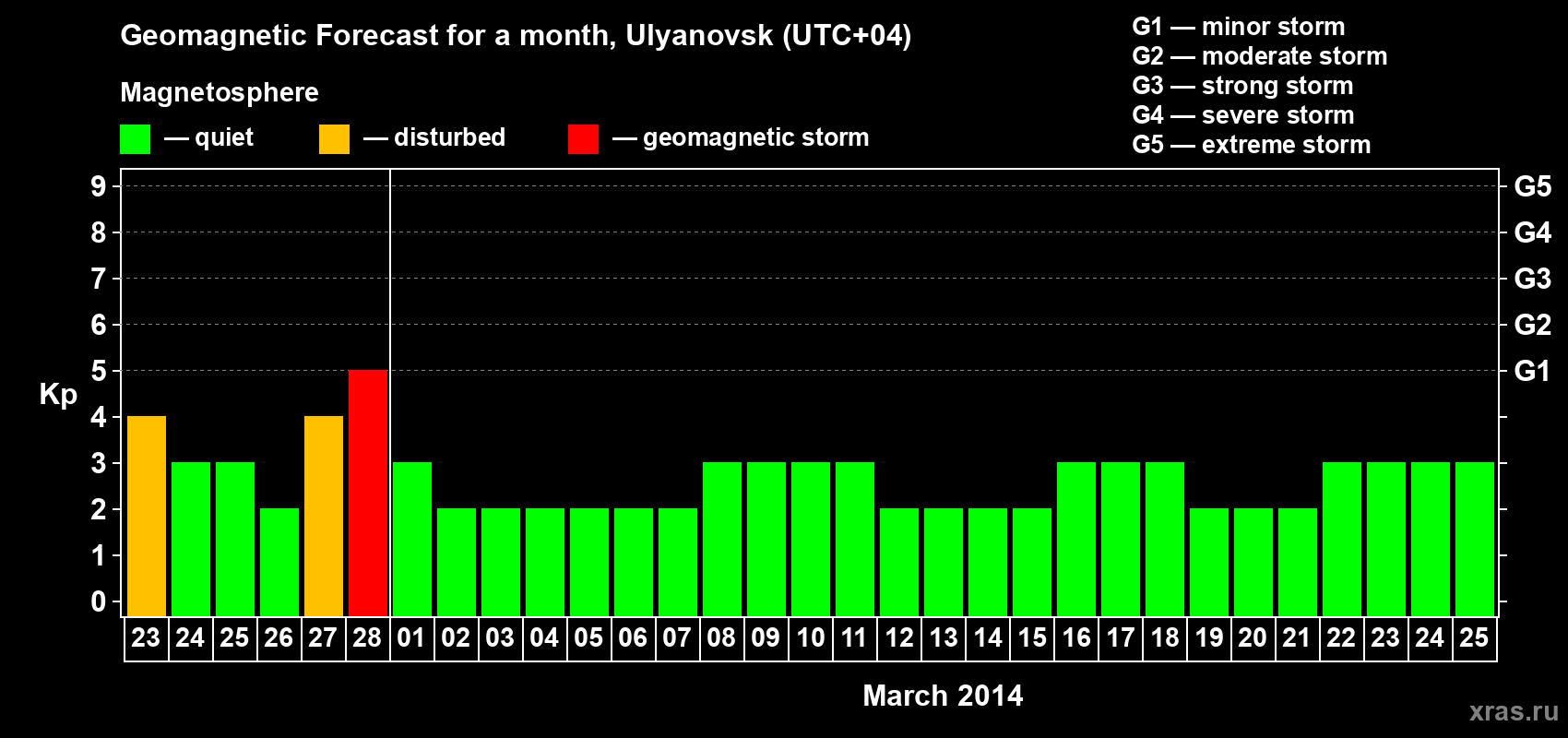
Task: Click date label 02 on the x-axis
Action: tap(456, 638)
